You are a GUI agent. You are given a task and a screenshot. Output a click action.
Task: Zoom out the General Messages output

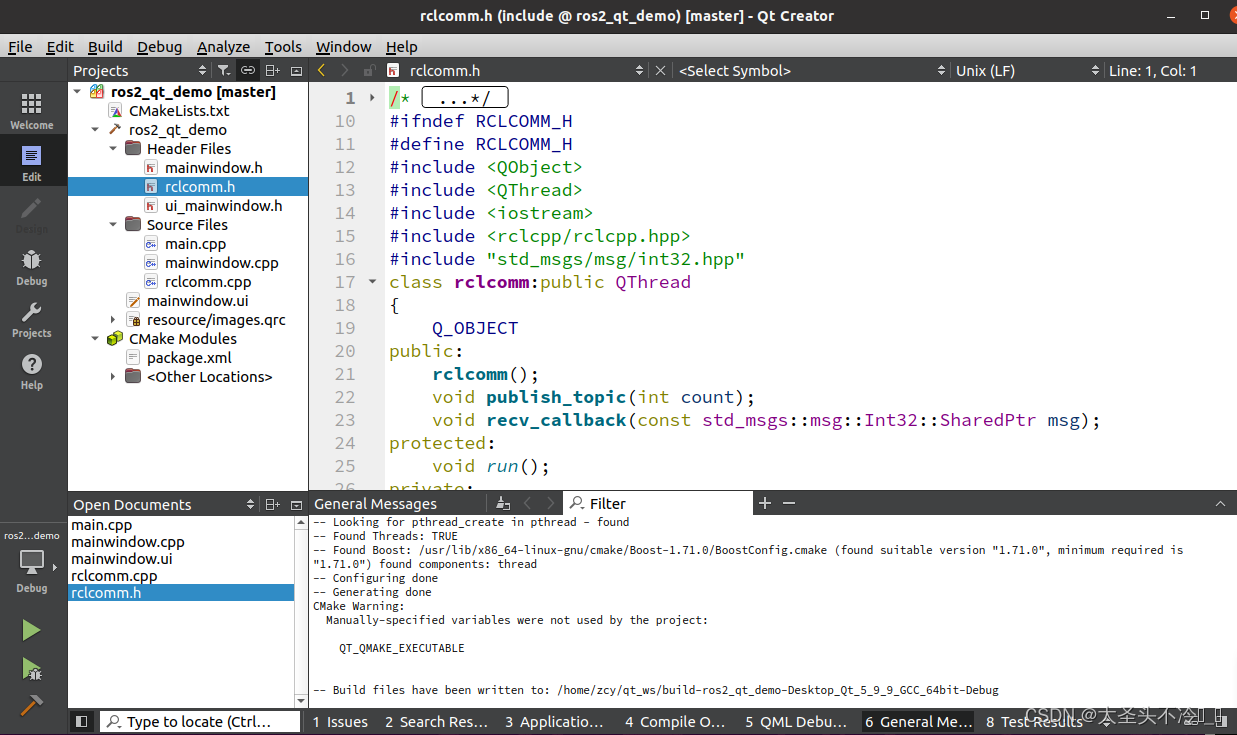pos(789,503)
